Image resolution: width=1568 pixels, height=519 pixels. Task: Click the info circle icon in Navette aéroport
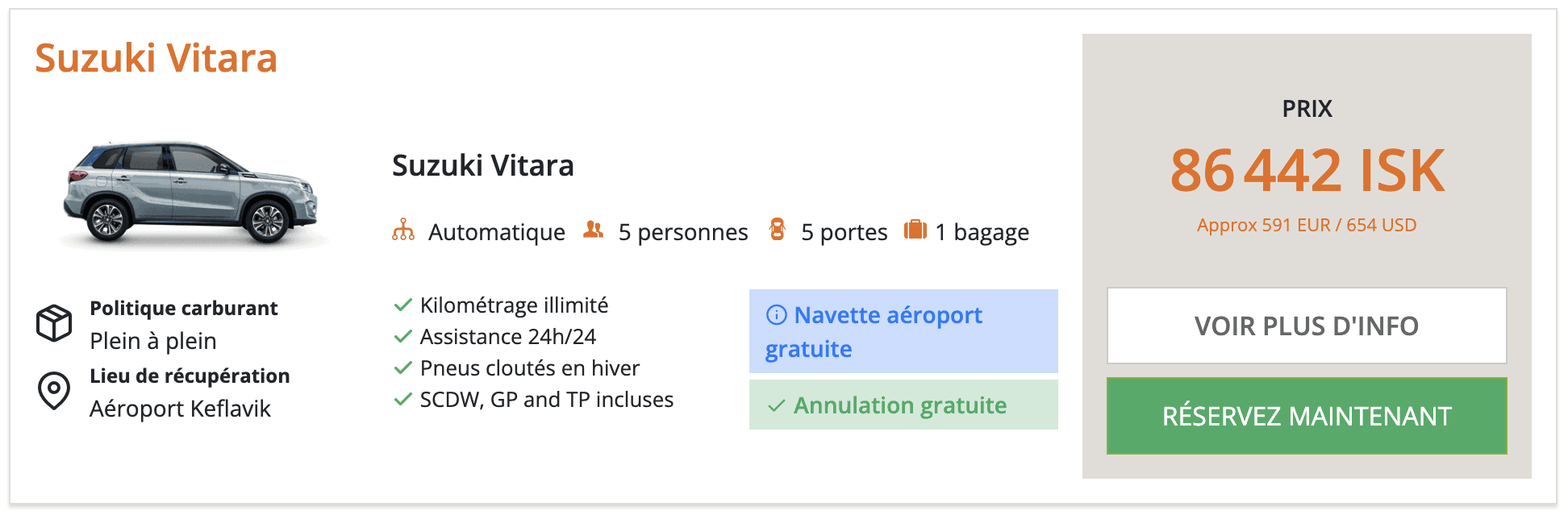[776, 315]
